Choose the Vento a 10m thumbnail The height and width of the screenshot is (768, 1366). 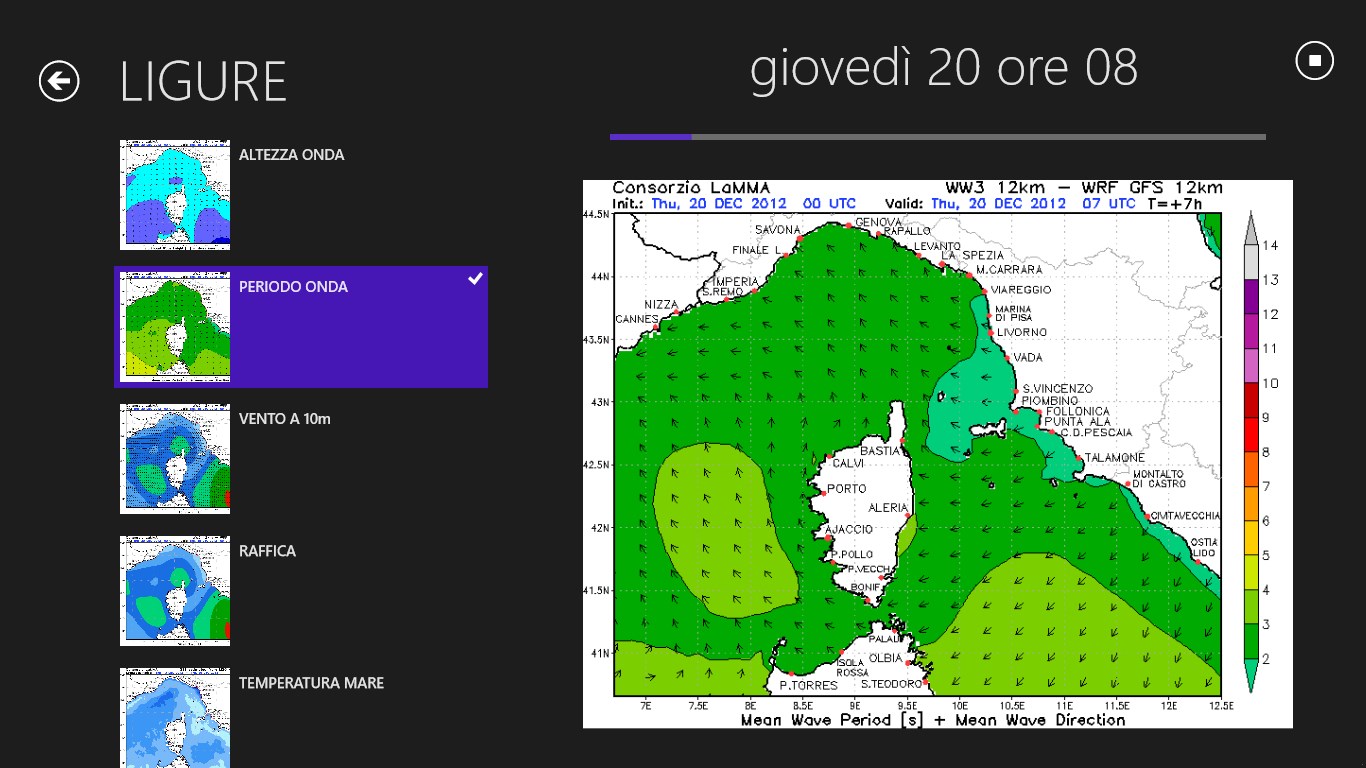tap(175, 459)
